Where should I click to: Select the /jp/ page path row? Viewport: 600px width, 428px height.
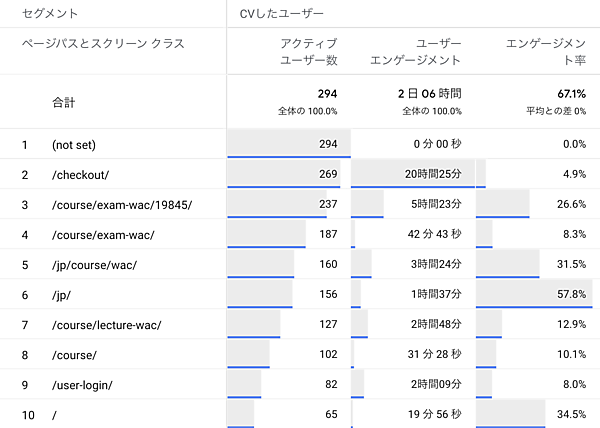click(x=62, y=295)
